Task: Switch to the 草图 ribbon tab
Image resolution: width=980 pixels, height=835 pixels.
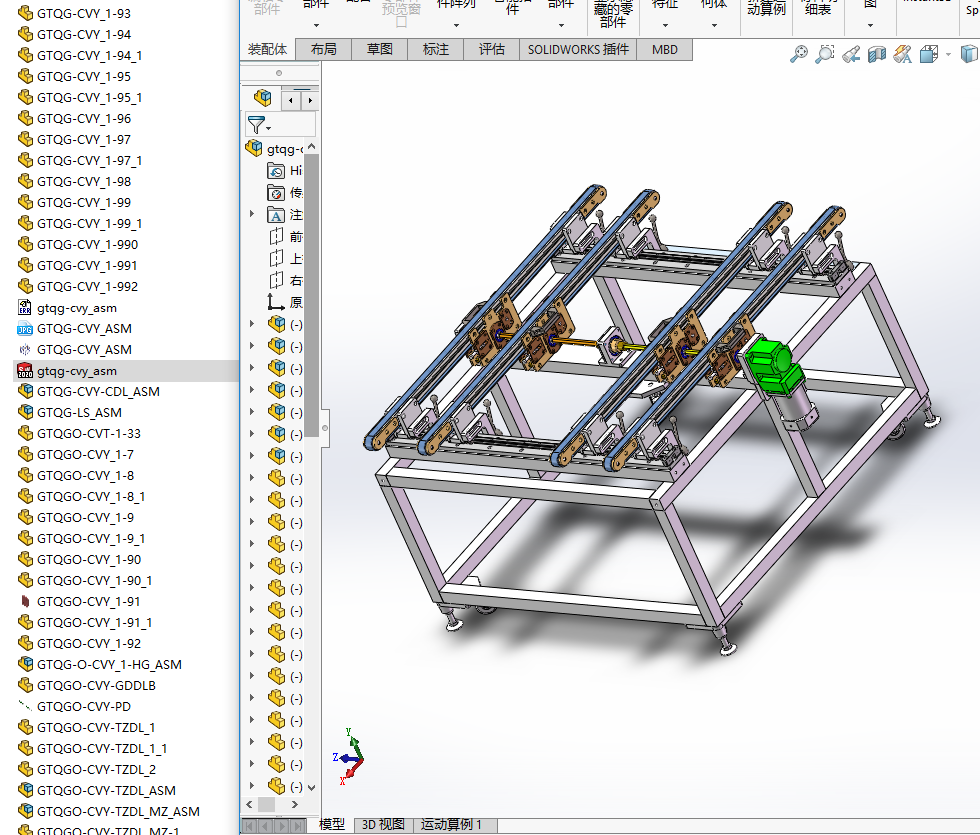Action: tap(379, 49)
